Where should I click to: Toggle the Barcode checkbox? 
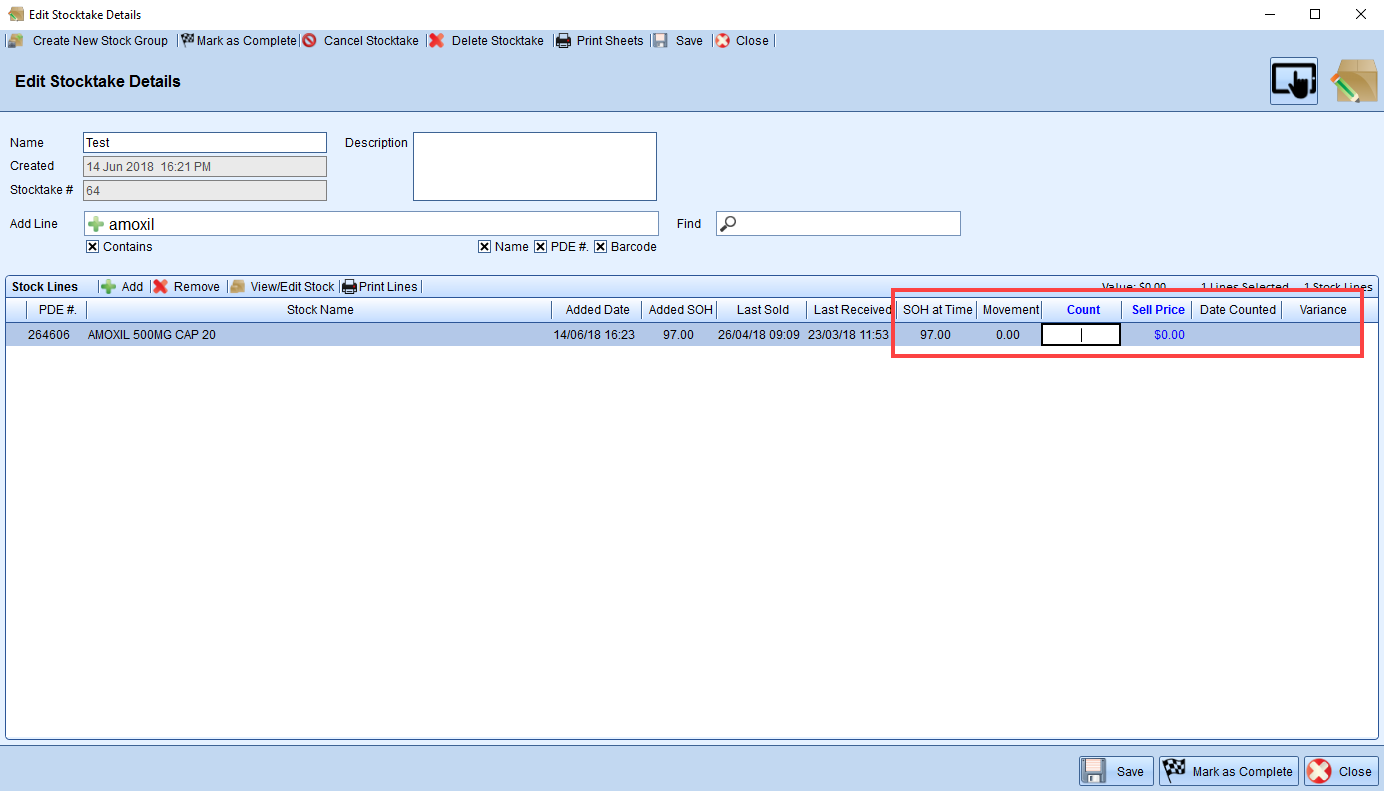[601, 247]
